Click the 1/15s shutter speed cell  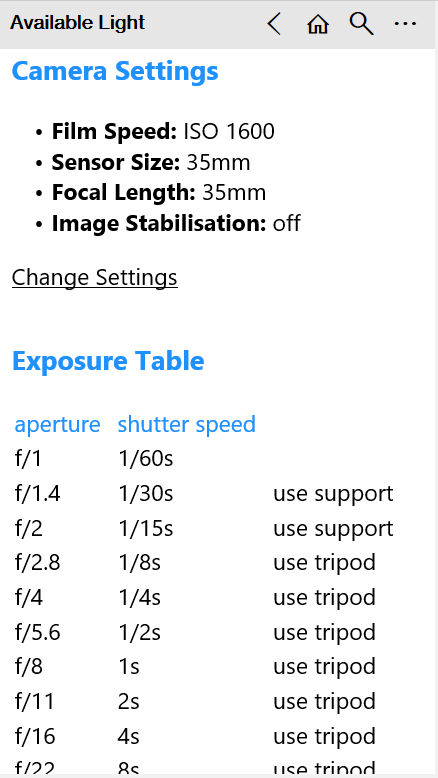click(x=146, y=528)
